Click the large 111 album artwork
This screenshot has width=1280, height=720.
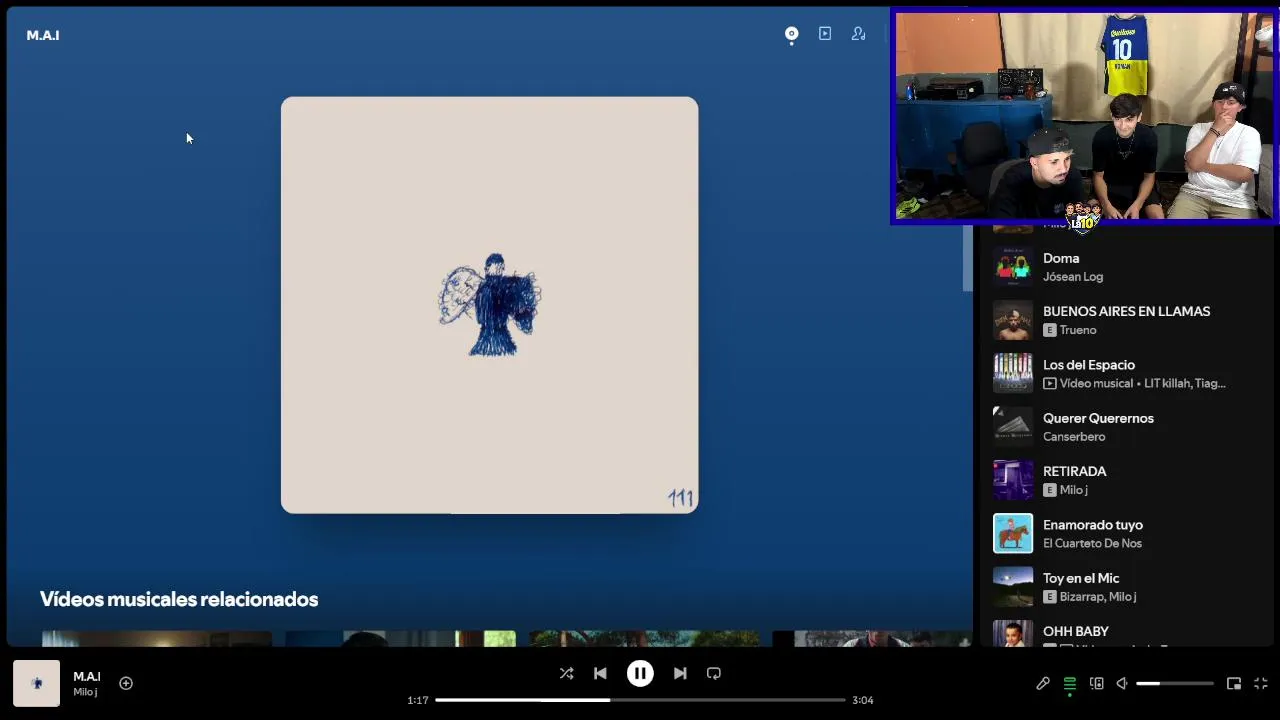point(490,305)
